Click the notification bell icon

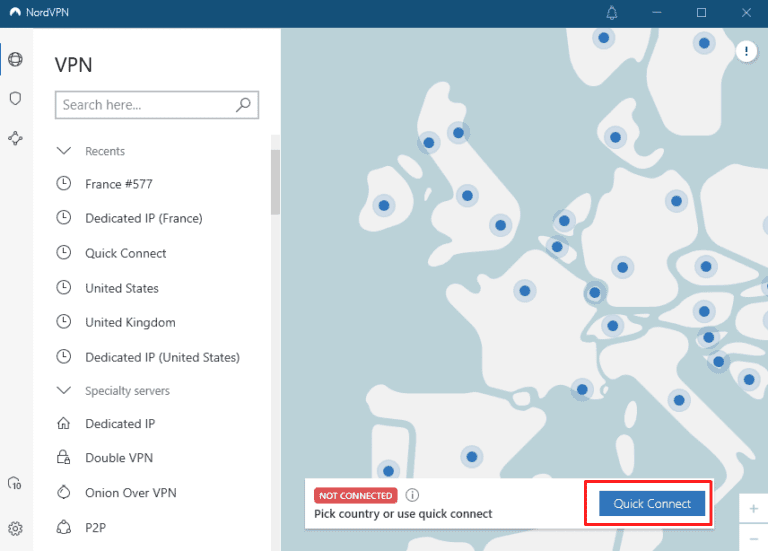[x=612, y=13]
